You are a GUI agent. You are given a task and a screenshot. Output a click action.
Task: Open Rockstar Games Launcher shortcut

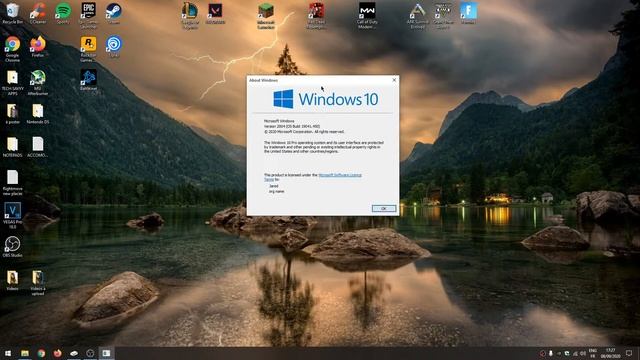[x=88, y=49]
